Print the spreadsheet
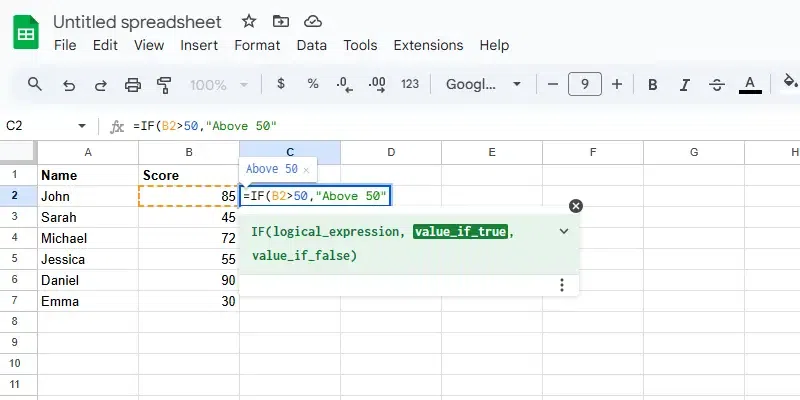Viewport: 800px width, 400px height. point(133,85)
